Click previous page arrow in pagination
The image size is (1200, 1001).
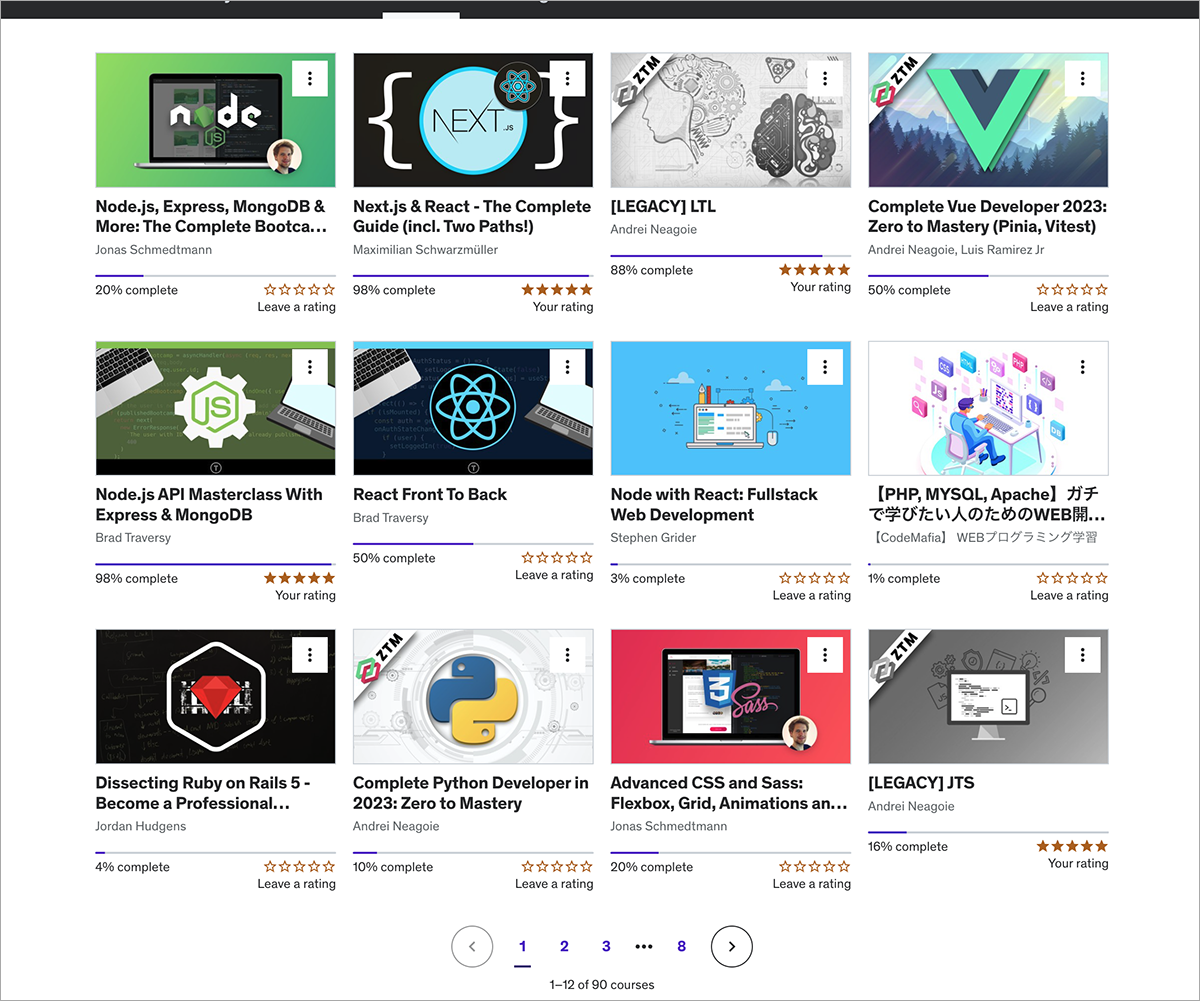[x=472, y=946]
